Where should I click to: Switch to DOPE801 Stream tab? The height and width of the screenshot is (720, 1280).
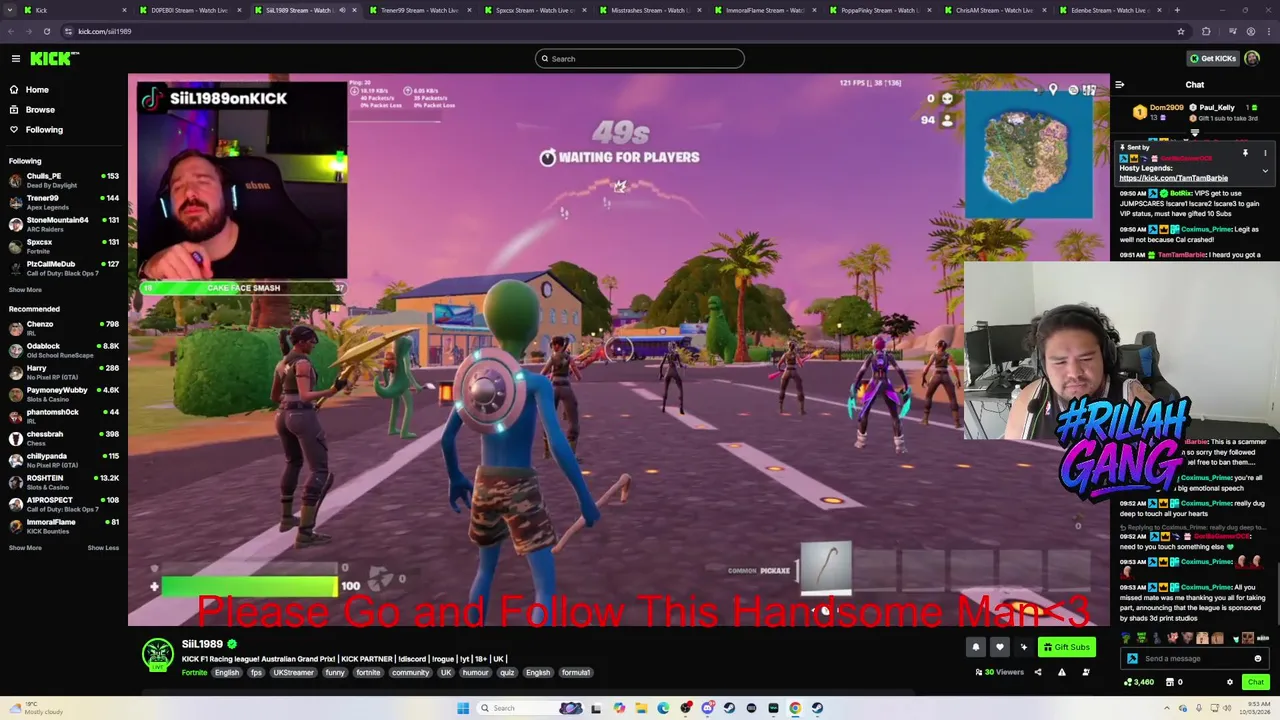[x=189, y=10]
